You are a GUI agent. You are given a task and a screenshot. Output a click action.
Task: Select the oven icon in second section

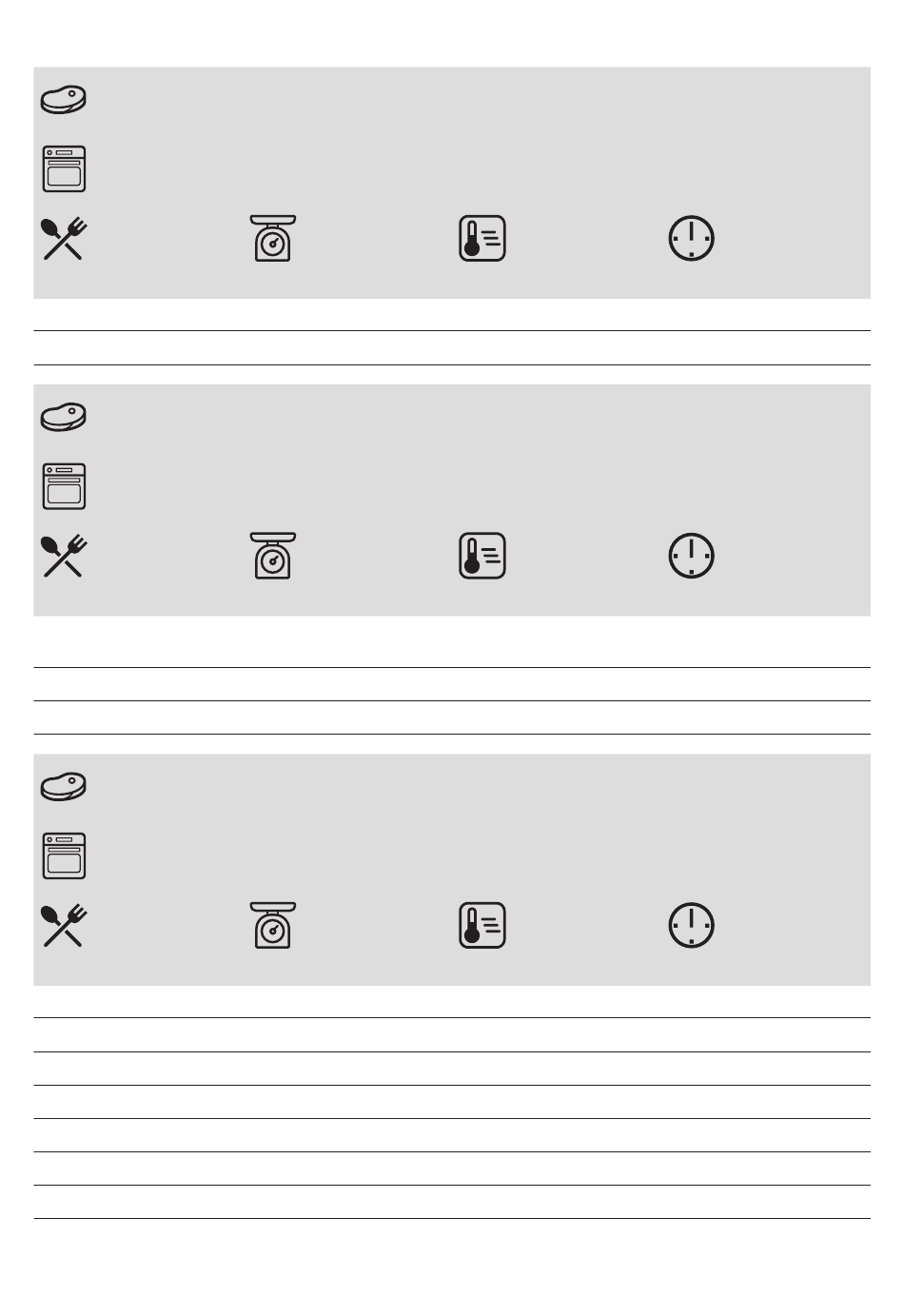click(64, 487)
